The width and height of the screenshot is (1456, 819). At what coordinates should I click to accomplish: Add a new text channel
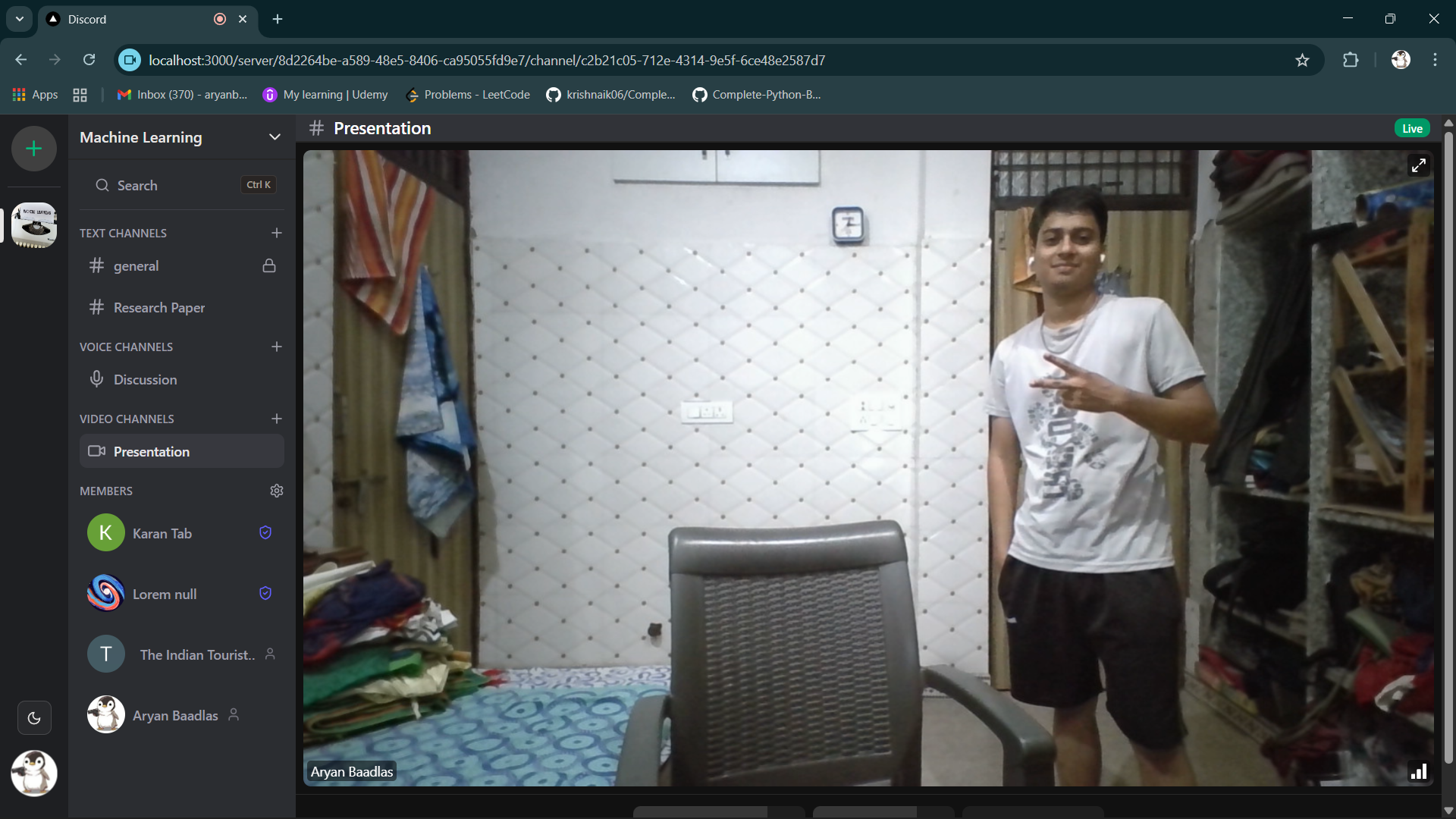[276, 233]
